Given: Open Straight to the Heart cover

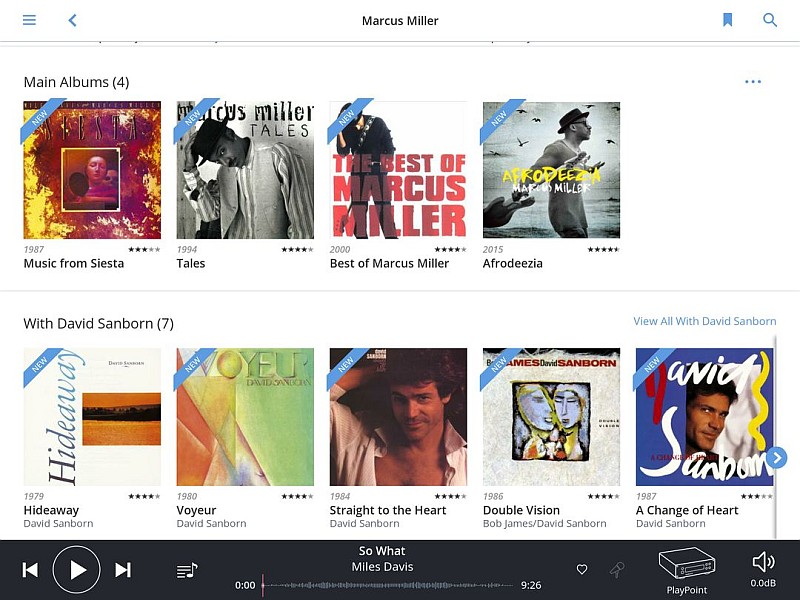Looking at the screenshot, I should pyautogui.click(x=398, y=417).
